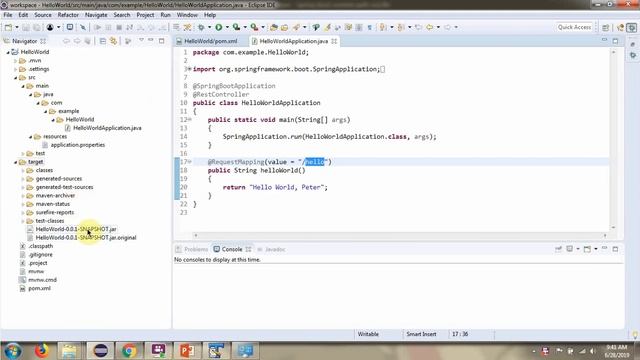Viewport: 640px width, 360px height.
Task: Open the Window menu
Action: tap(187, 15)
